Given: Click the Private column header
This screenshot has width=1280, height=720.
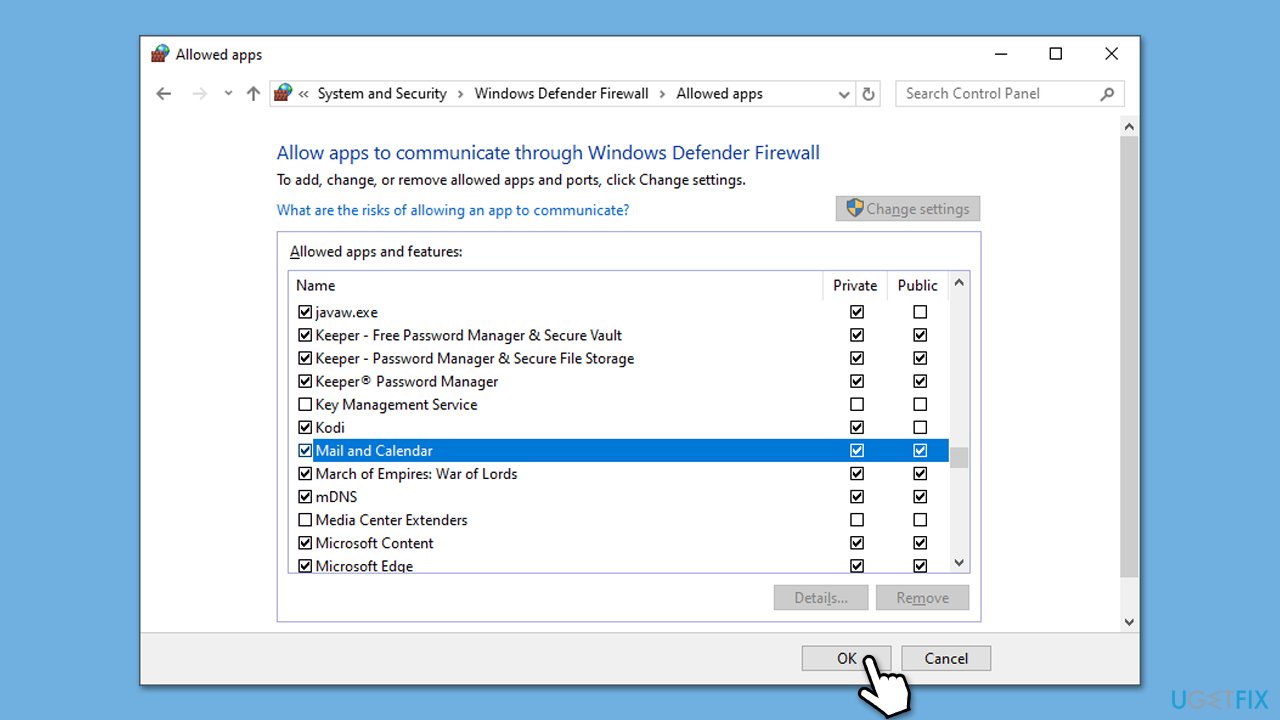Looking at the screenshot, I should point(855,285).
